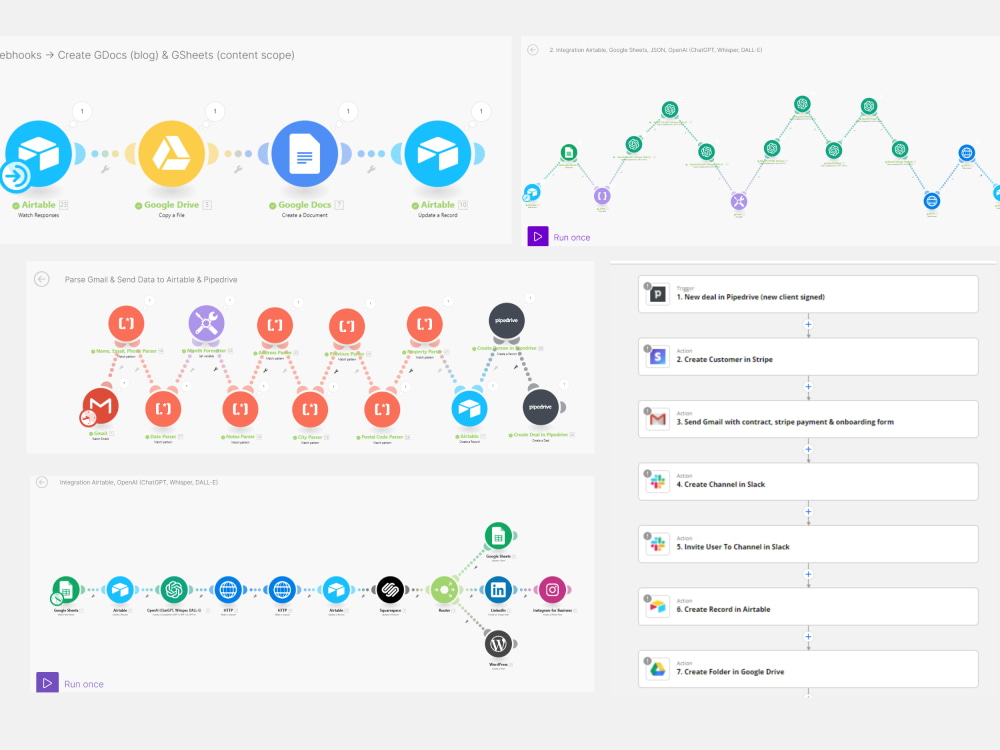Image resolution: width=1000 pixels, height=750 pixels.
Task: Click the operations bubble above Google Docs module
Action: 348,112
